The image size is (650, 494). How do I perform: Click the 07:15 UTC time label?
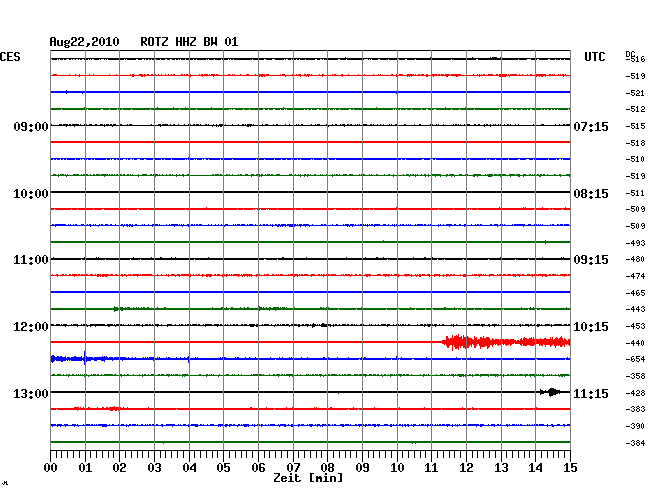[591, 126]
